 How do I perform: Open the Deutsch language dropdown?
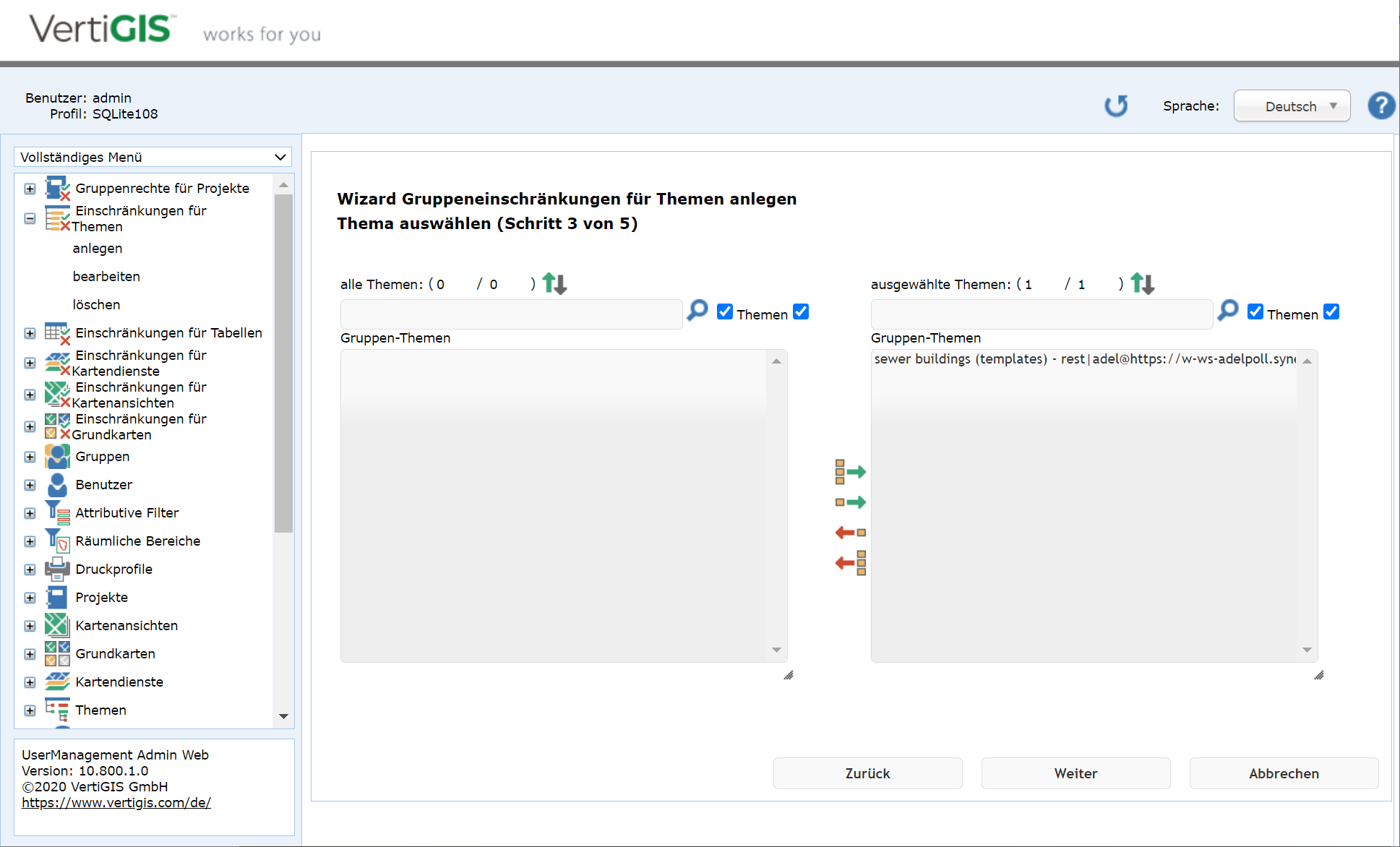1292,106
